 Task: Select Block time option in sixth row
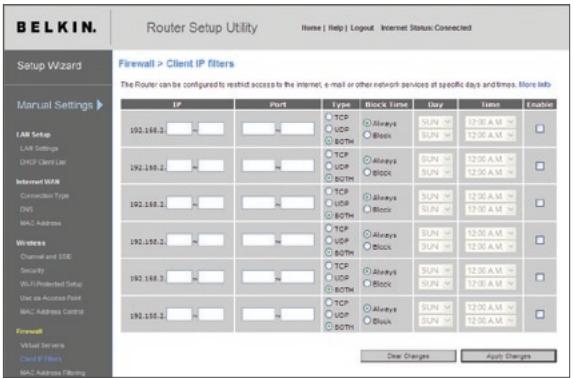coord(367,321)
